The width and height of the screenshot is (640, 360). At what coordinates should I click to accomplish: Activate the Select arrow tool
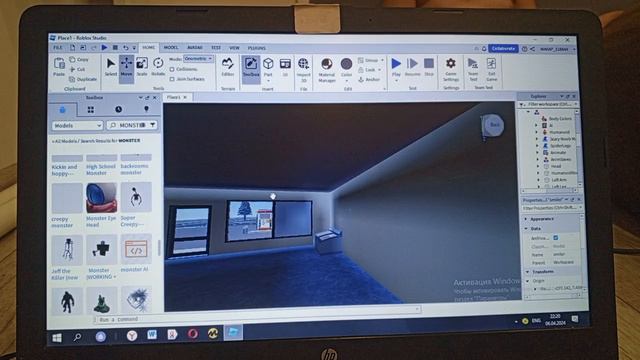pos(111,67)
